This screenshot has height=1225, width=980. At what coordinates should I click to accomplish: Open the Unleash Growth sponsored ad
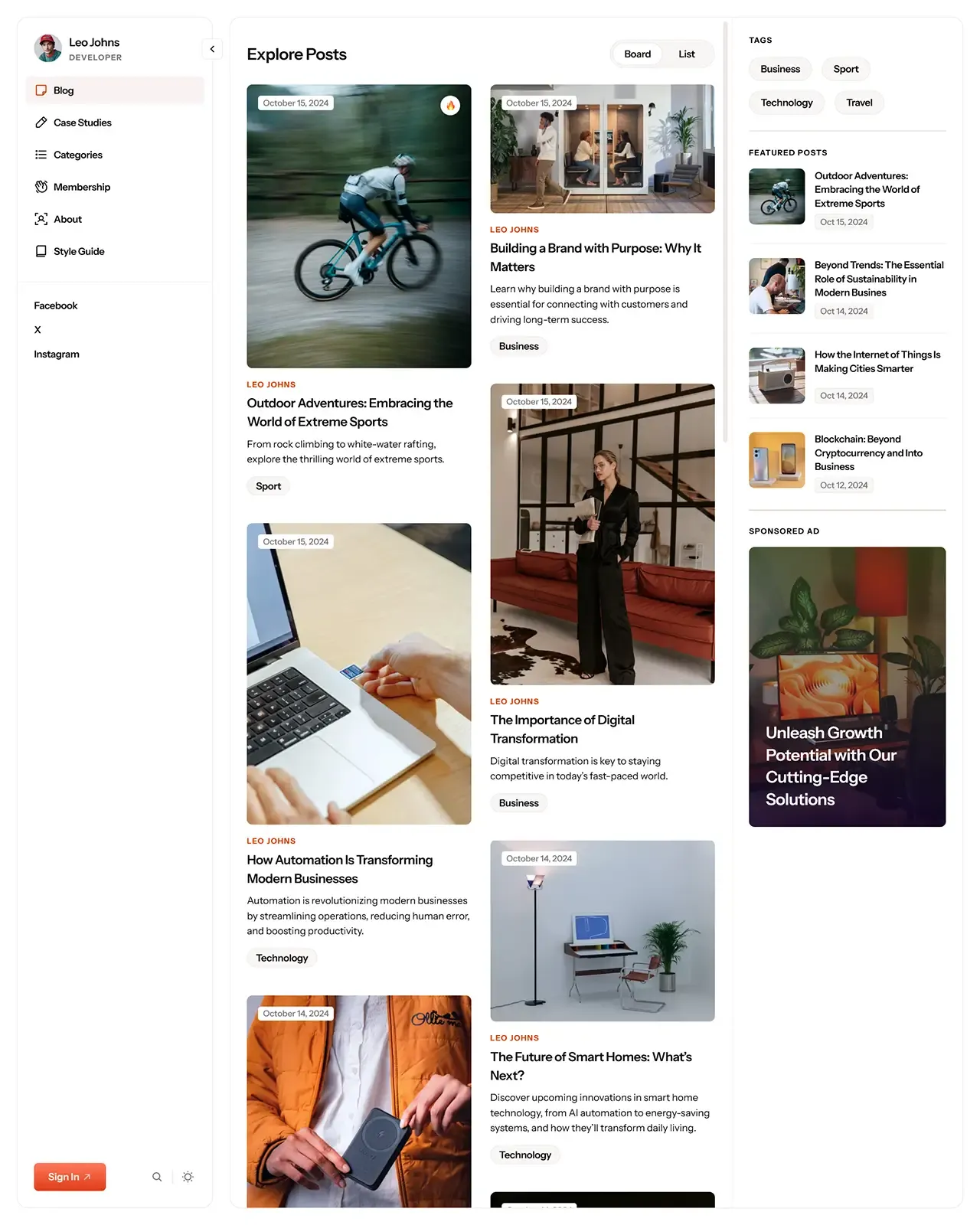pos(847,687)
